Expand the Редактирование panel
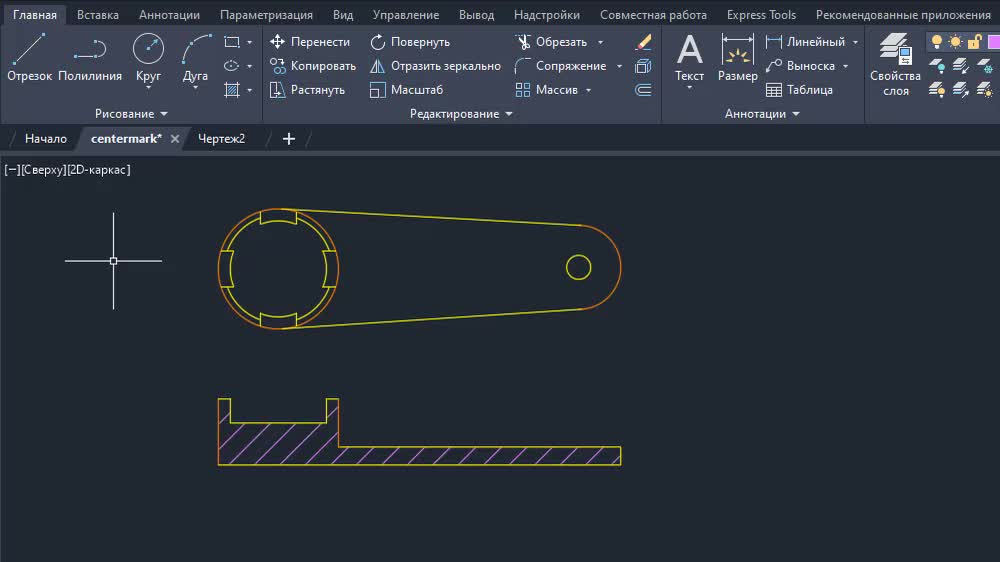 [460, 114]
